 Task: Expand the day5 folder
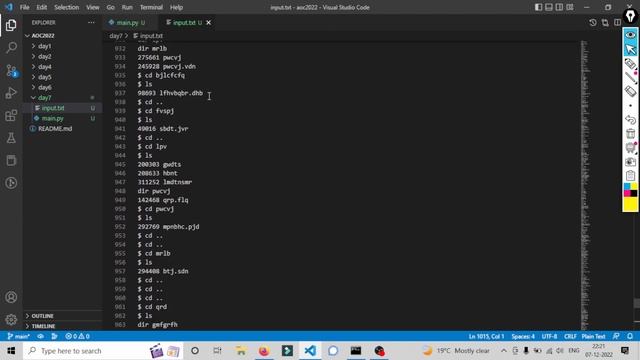point(45,77)
